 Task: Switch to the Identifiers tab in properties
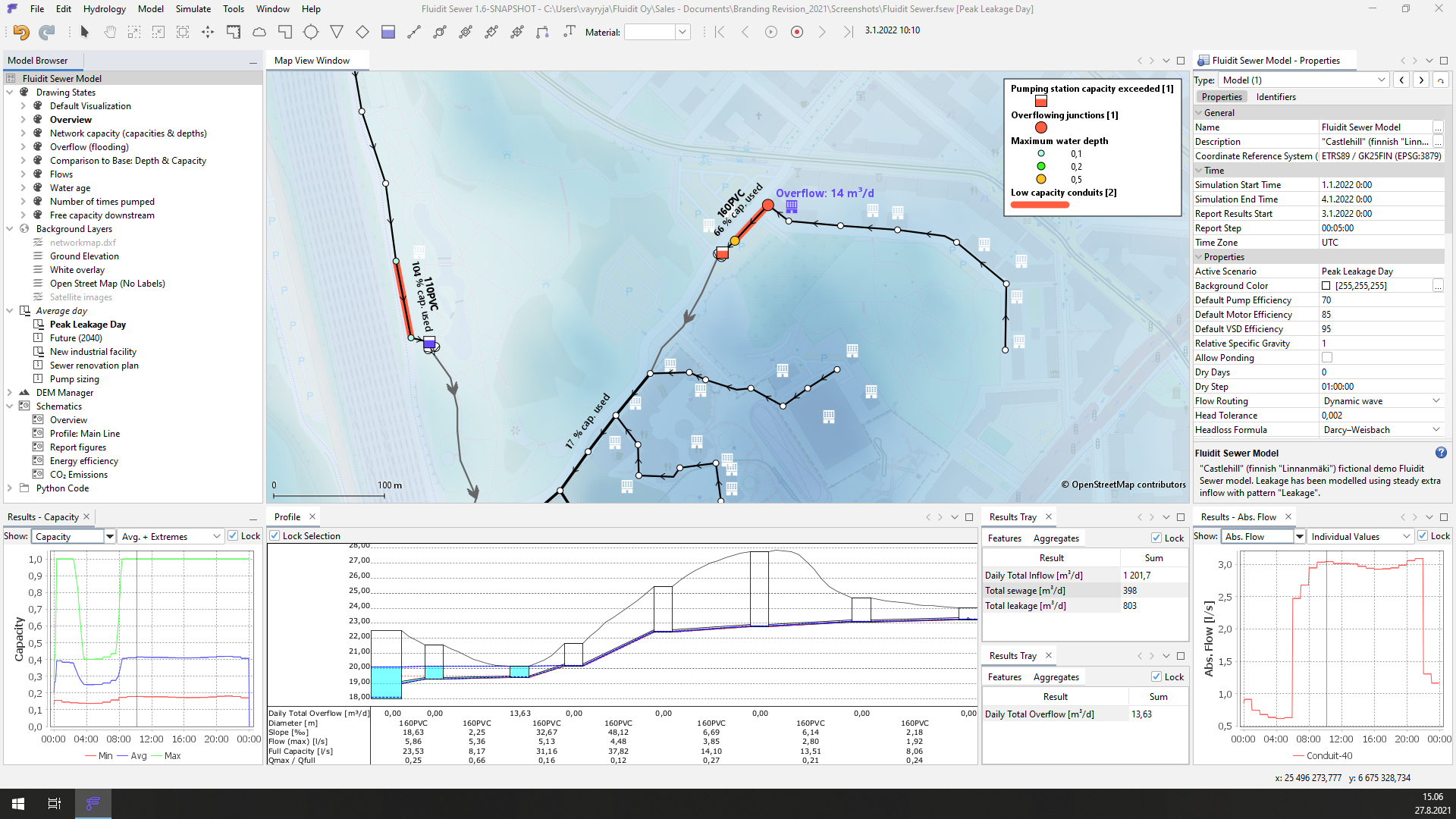[x=1276, y=97]
